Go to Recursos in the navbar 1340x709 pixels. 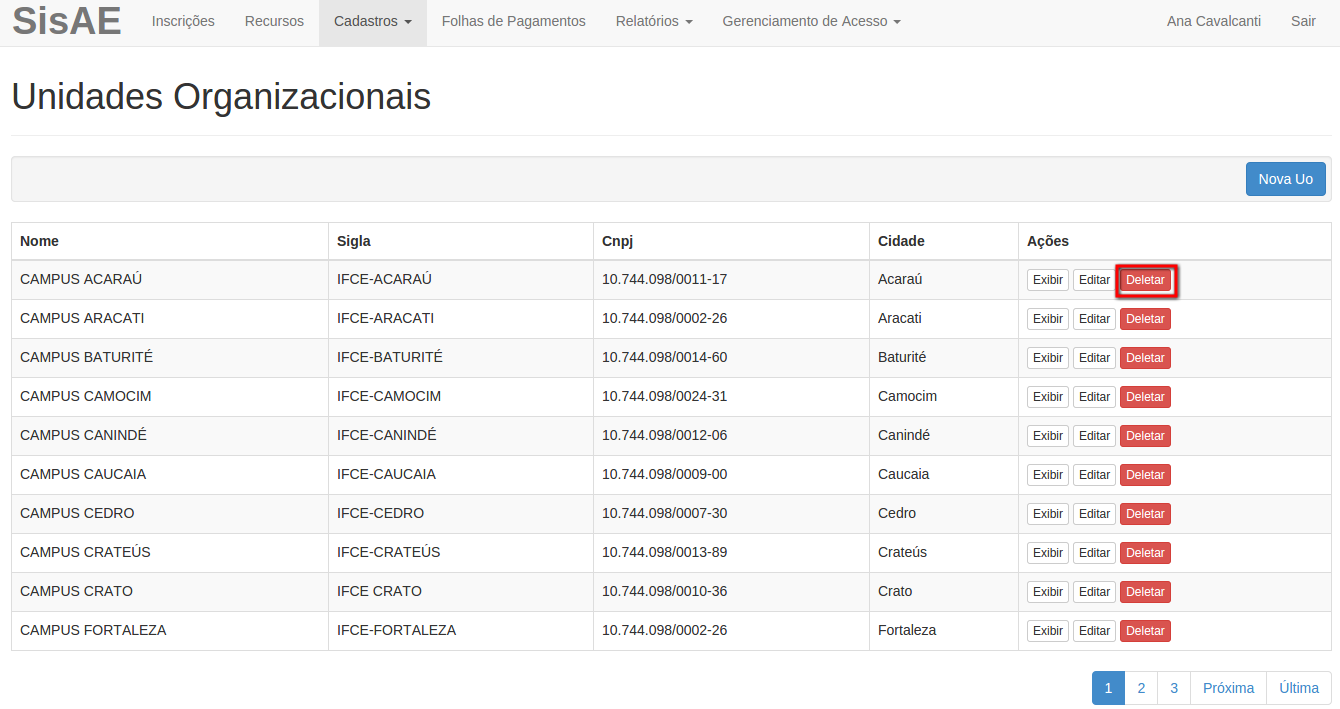coord(274,21)
